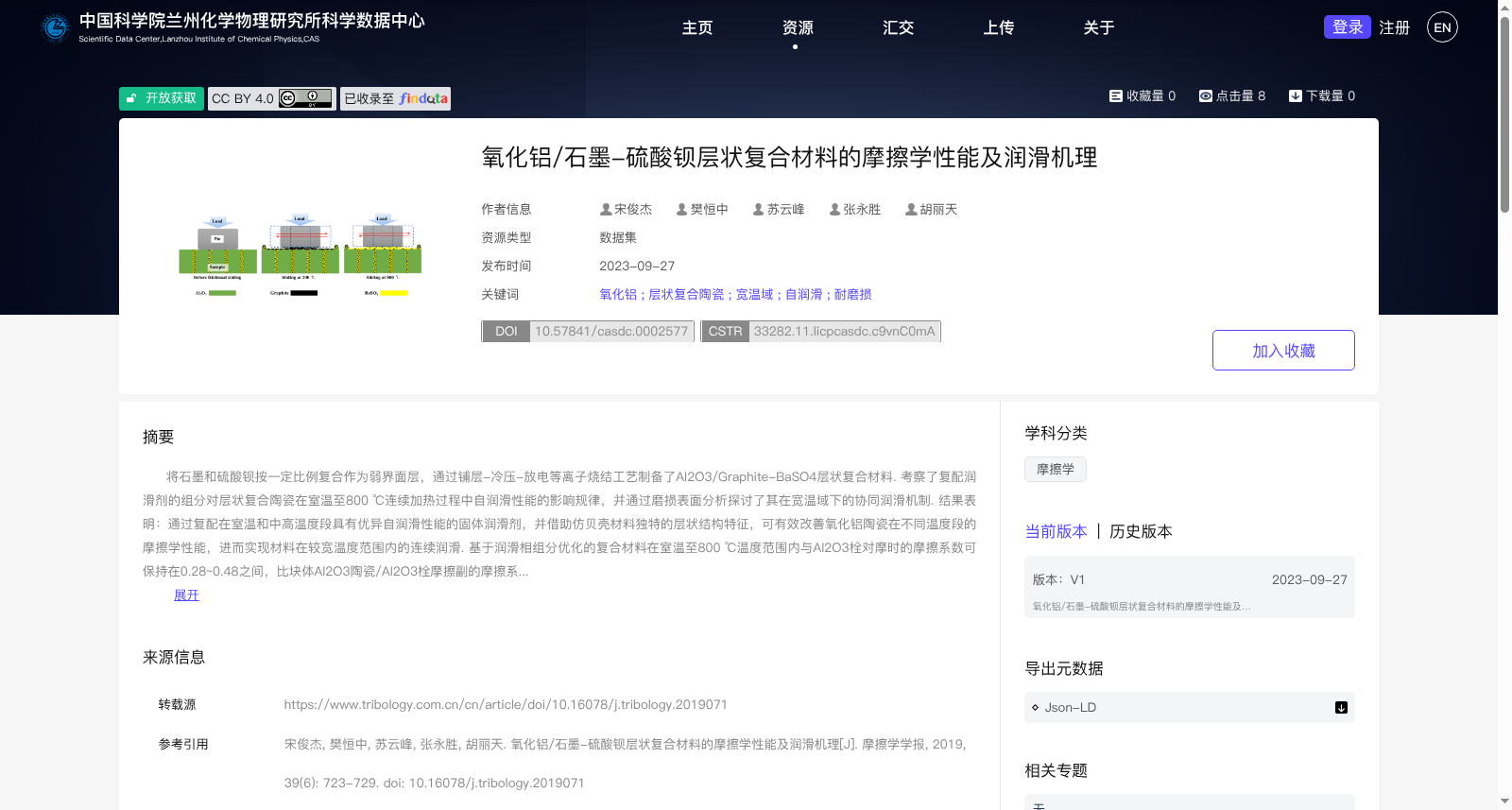Open the 关于 menu item
The image size is (1512, 810).
pos(1098,27)
